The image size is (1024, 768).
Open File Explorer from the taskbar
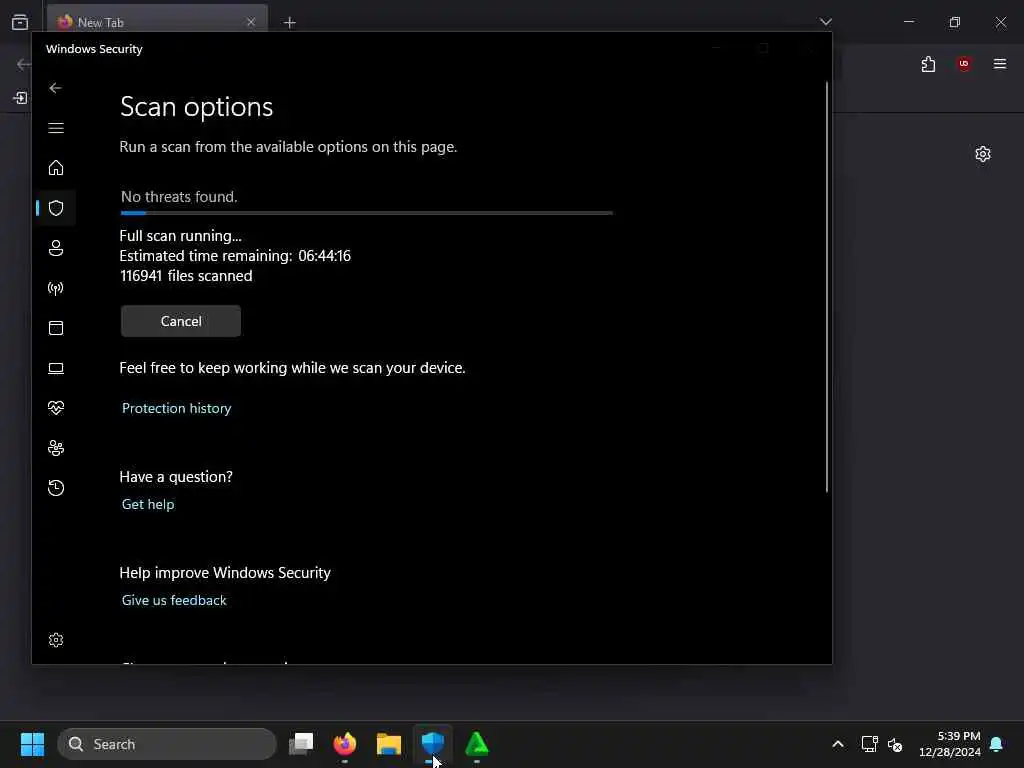[389, 744]
